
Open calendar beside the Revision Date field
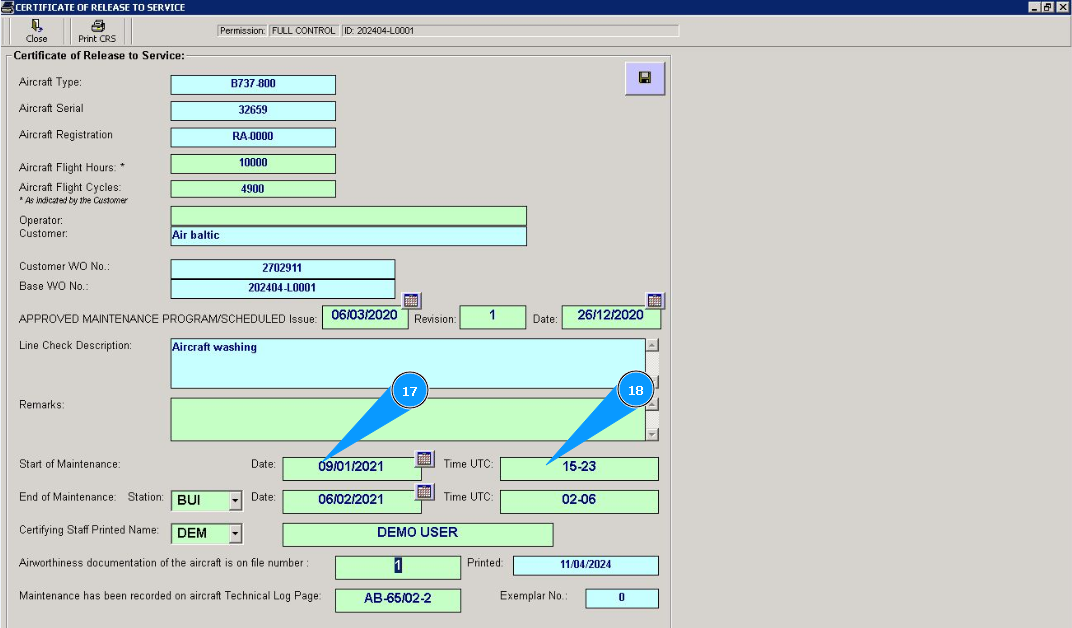[654, 300]
